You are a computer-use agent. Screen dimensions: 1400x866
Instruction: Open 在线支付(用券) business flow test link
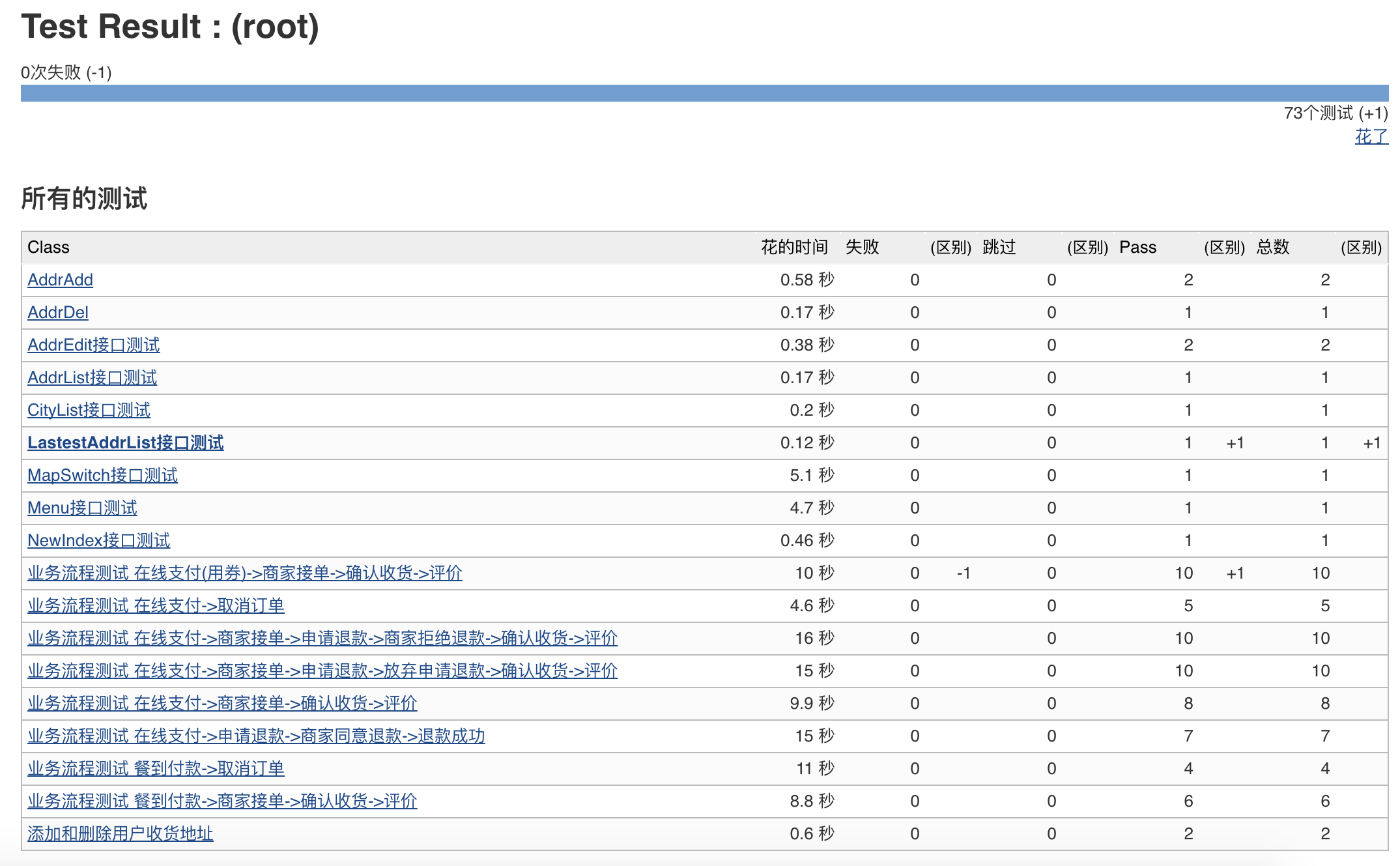244,573
